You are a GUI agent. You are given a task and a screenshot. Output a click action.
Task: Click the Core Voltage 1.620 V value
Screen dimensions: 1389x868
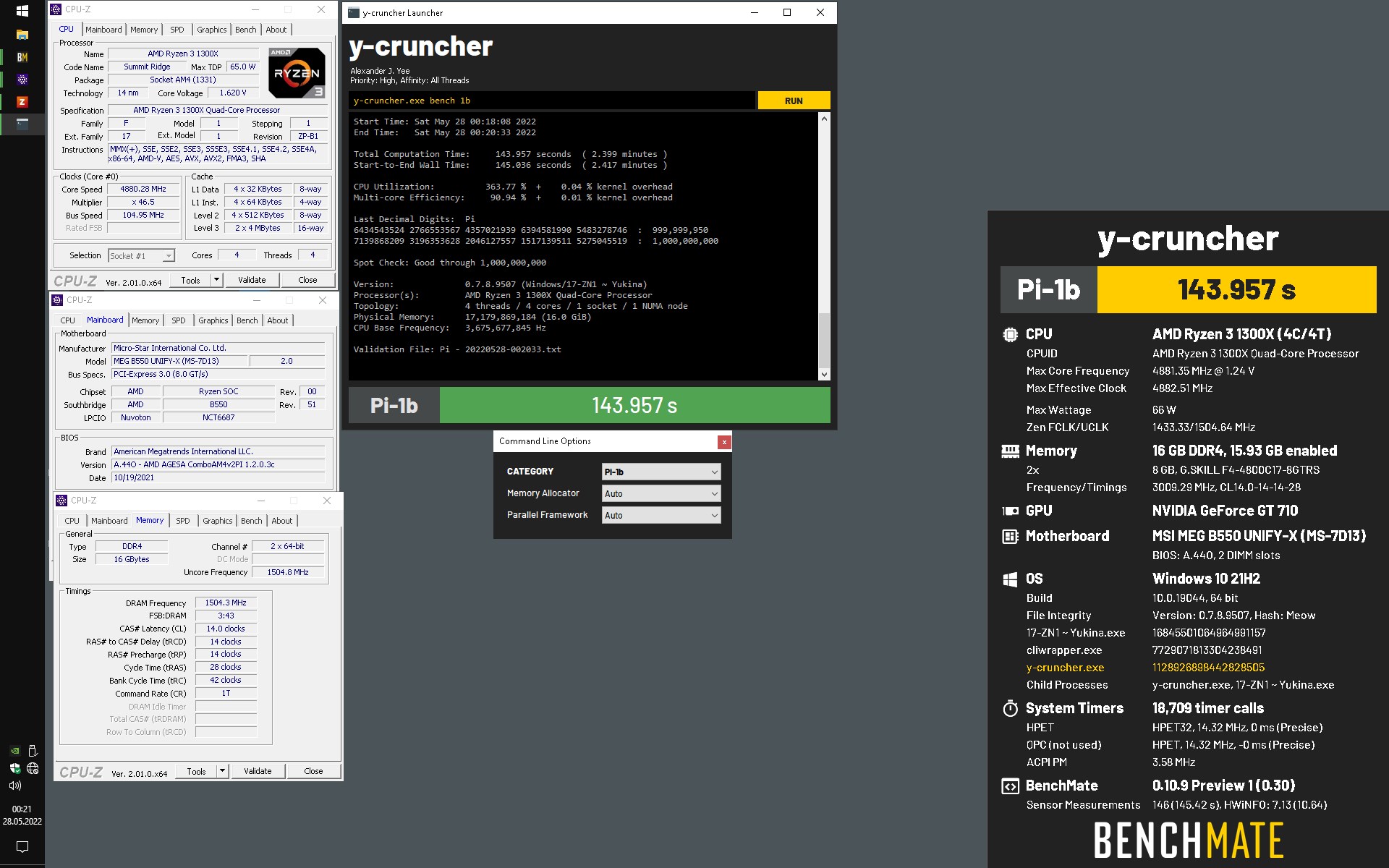(x=233, y=93)
